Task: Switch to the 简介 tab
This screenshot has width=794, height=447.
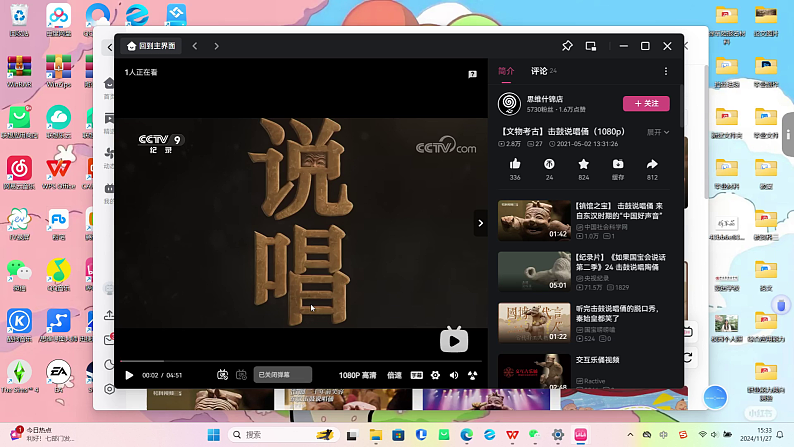Action: click(506, 71)
